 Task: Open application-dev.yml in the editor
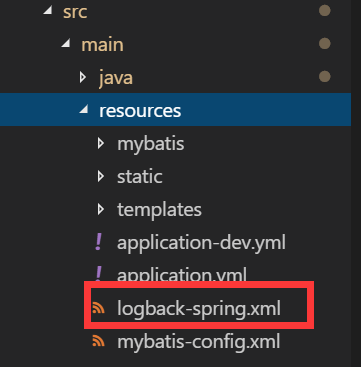click(x=201, y=243)
